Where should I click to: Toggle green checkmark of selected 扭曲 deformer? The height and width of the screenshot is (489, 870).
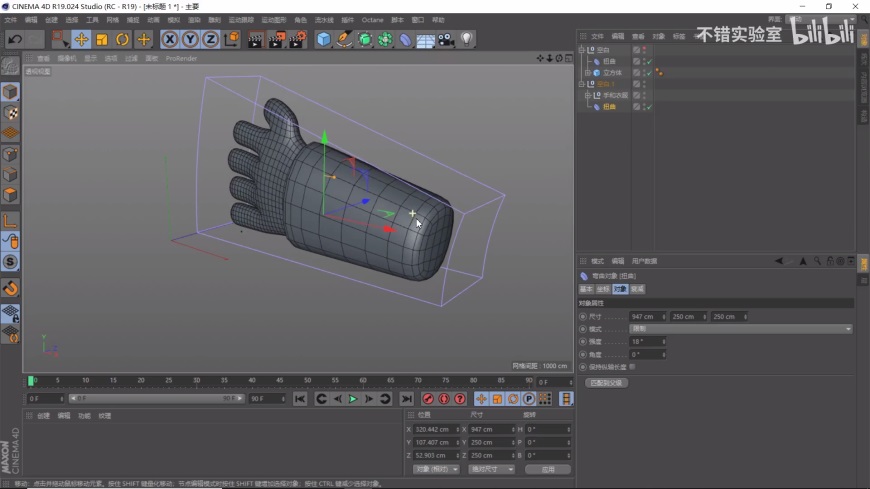point(648,107)
